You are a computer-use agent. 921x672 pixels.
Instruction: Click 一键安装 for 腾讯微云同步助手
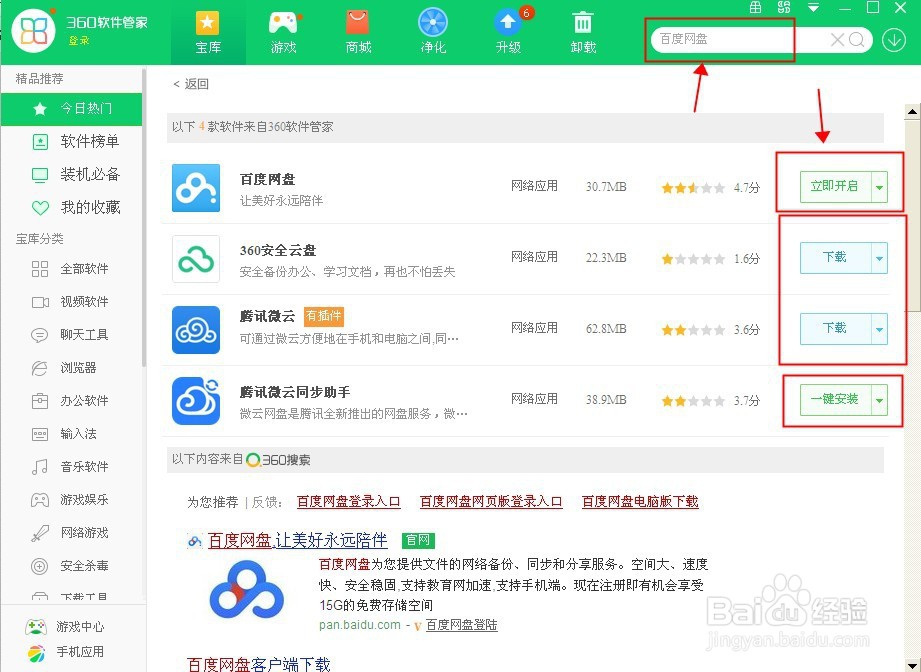coord(835,399)
